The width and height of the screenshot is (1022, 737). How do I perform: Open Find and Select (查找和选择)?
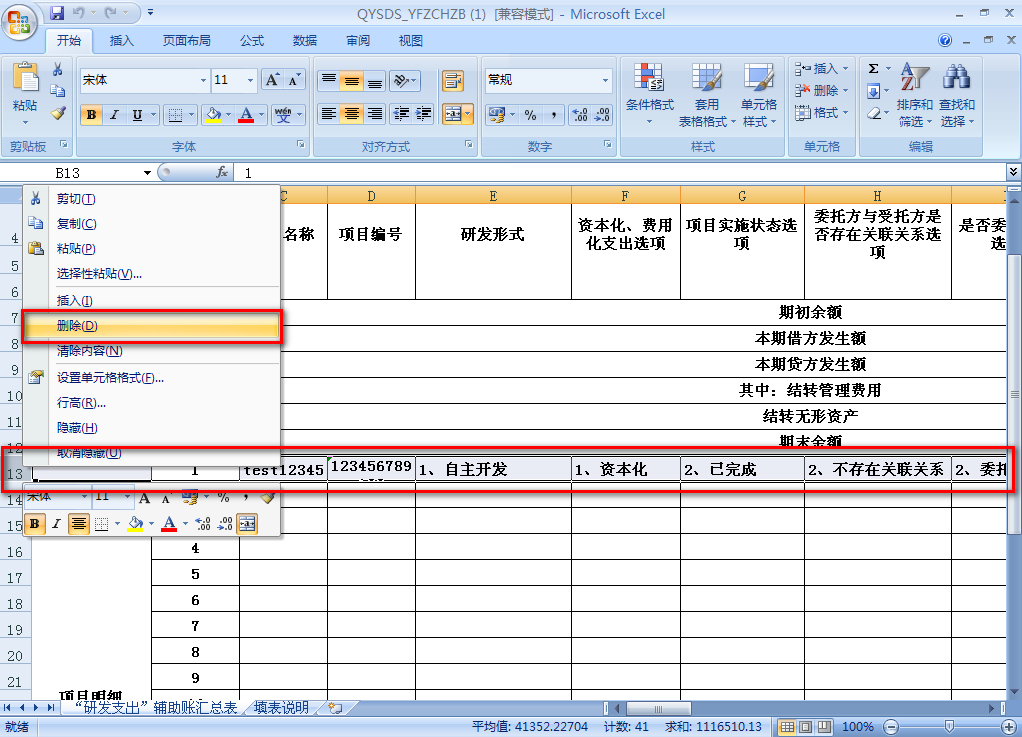click(x=956, y=94)
